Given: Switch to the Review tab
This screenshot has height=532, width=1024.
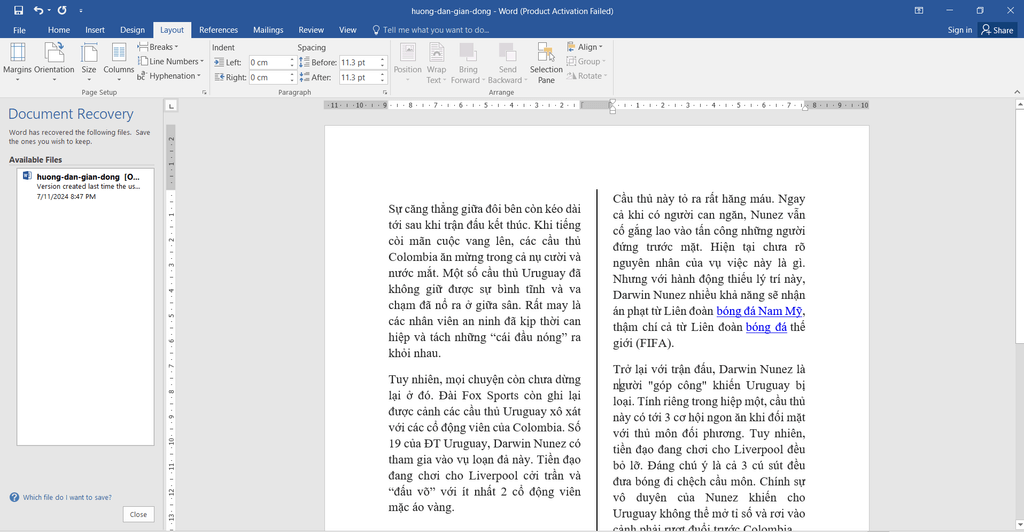Looking at the screenshot, I should pos(311,30).
